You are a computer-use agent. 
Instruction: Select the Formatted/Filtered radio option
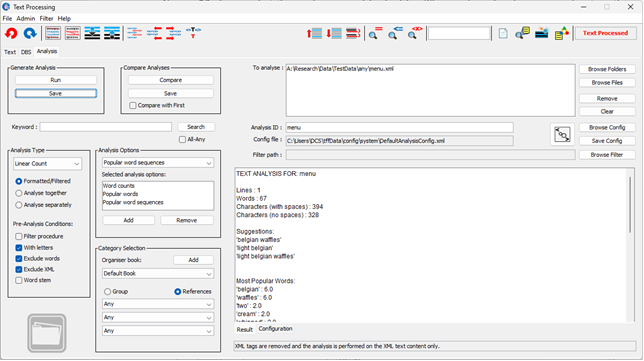18,181
